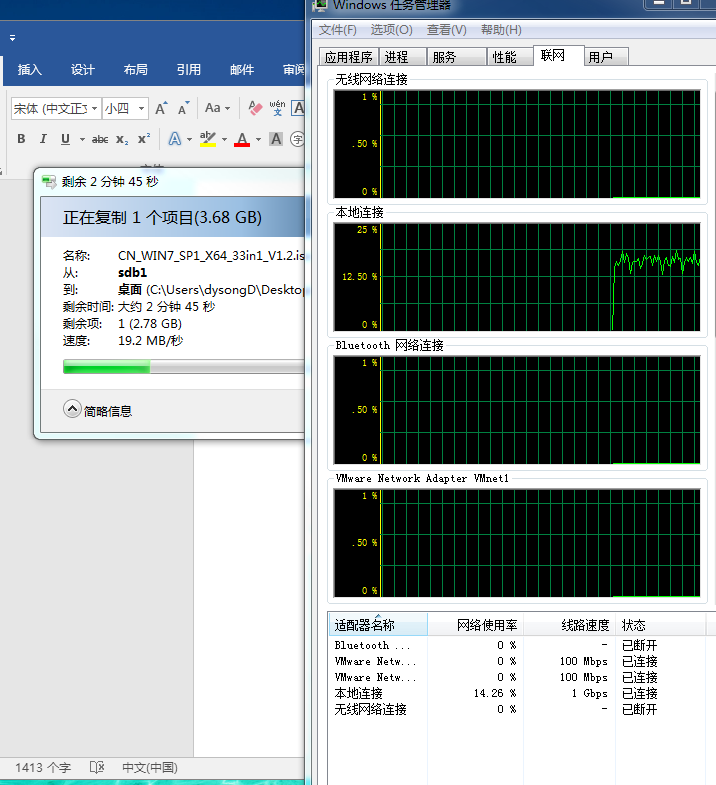The image size is (716, 785).
Task: Clear all formatting eraser icon
Action: (x=255, y=108)
